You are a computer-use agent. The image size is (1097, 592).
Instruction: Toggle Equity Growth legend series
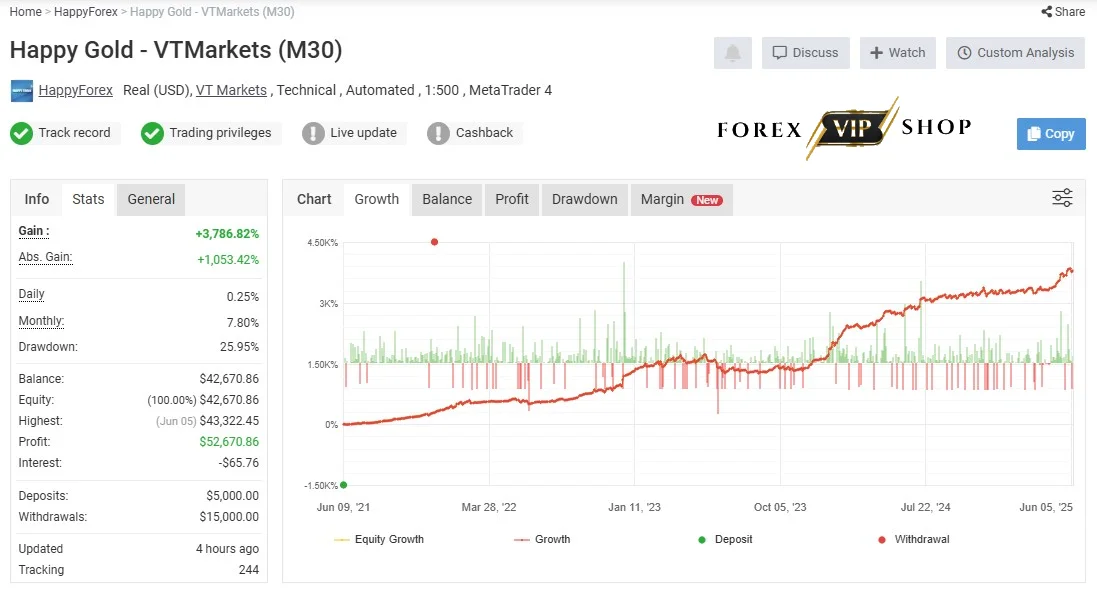(x=379, y=540)
